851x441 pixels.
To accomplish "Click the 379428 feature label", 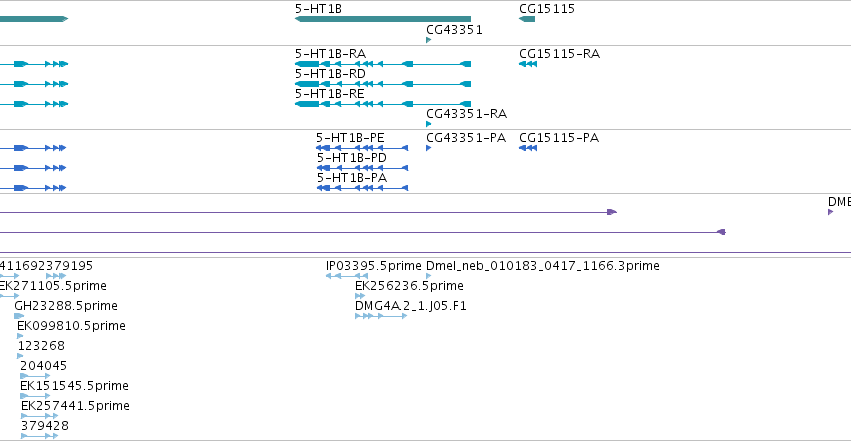I will coord(45,426).
